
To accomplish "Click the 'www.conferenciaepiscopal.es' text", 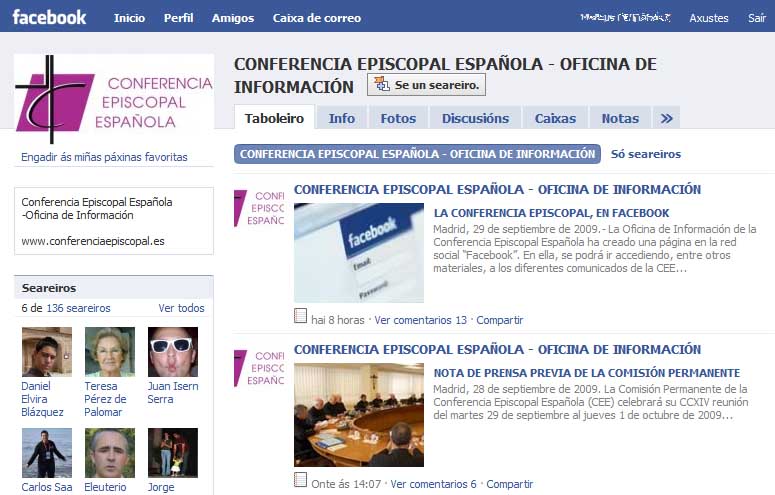I will pyautogui.click(x=93, y=241).
